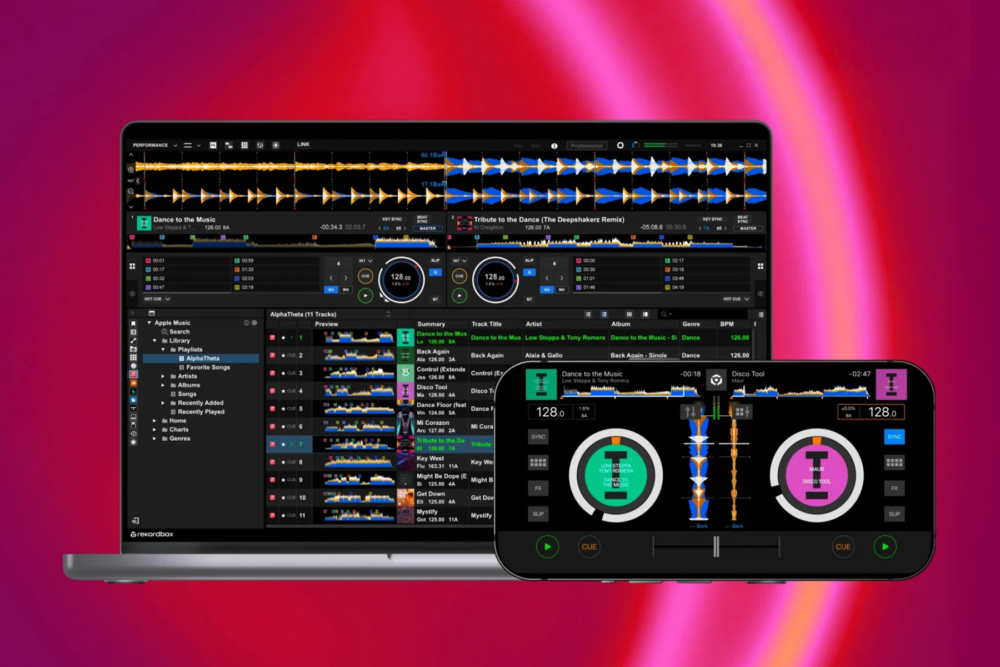Click the window layout icon above the tree
Screen dimensions: 1000x667
[152, 313]
